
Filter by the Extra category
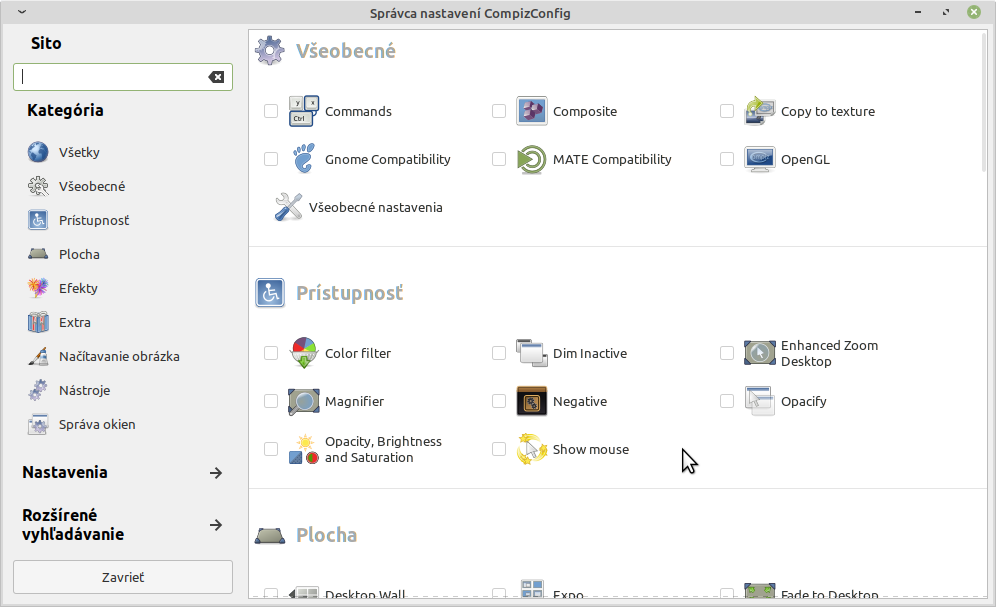pos(75,323)
